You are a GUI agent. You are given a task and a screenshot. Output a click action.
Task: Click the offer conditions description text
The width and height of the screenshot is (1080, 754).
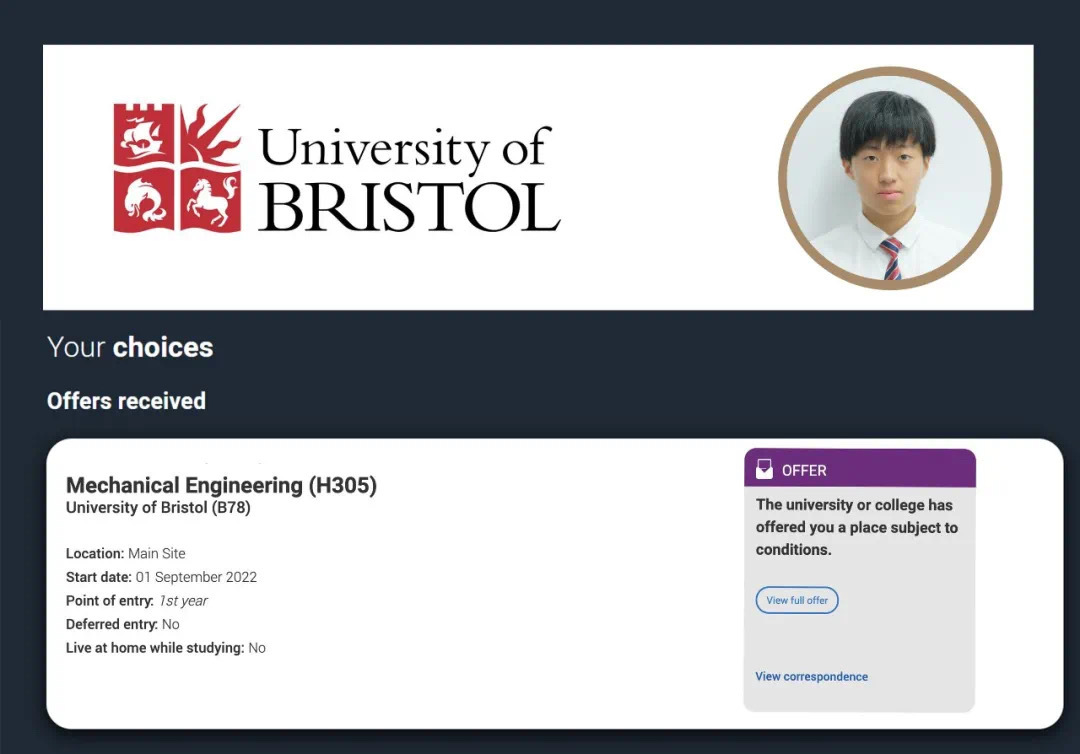coord(857,527)
